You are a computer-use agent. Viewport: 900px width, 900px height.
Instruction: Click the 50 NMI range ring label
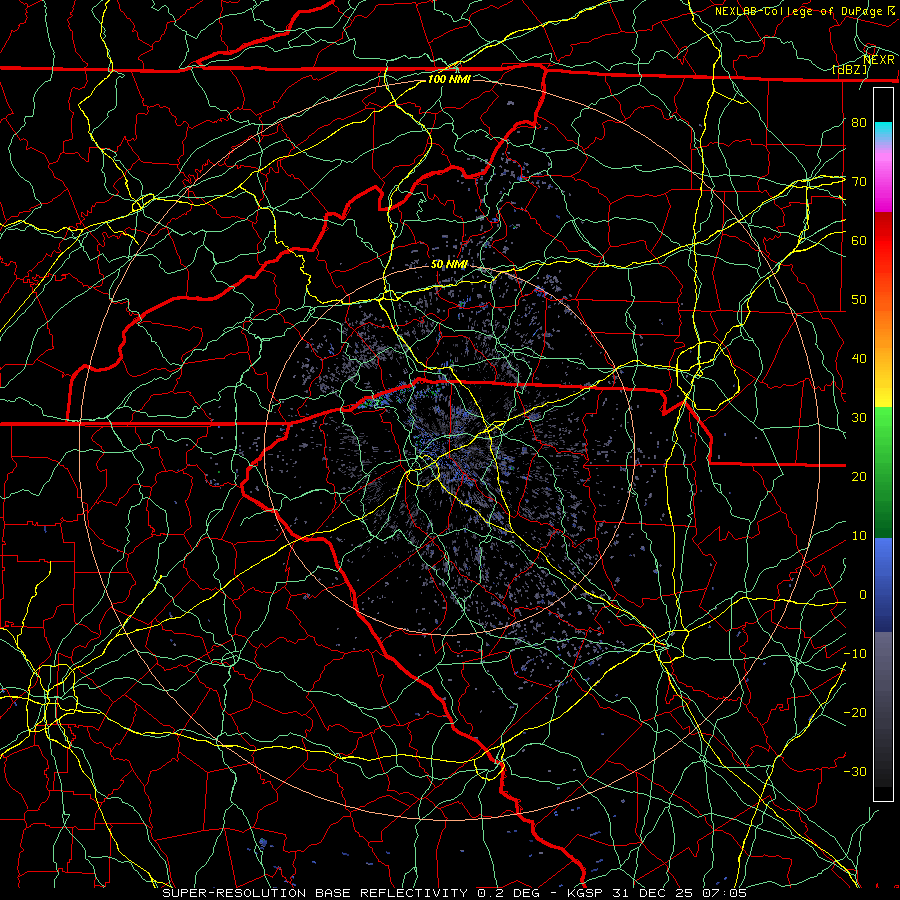(x=449, y=264)
